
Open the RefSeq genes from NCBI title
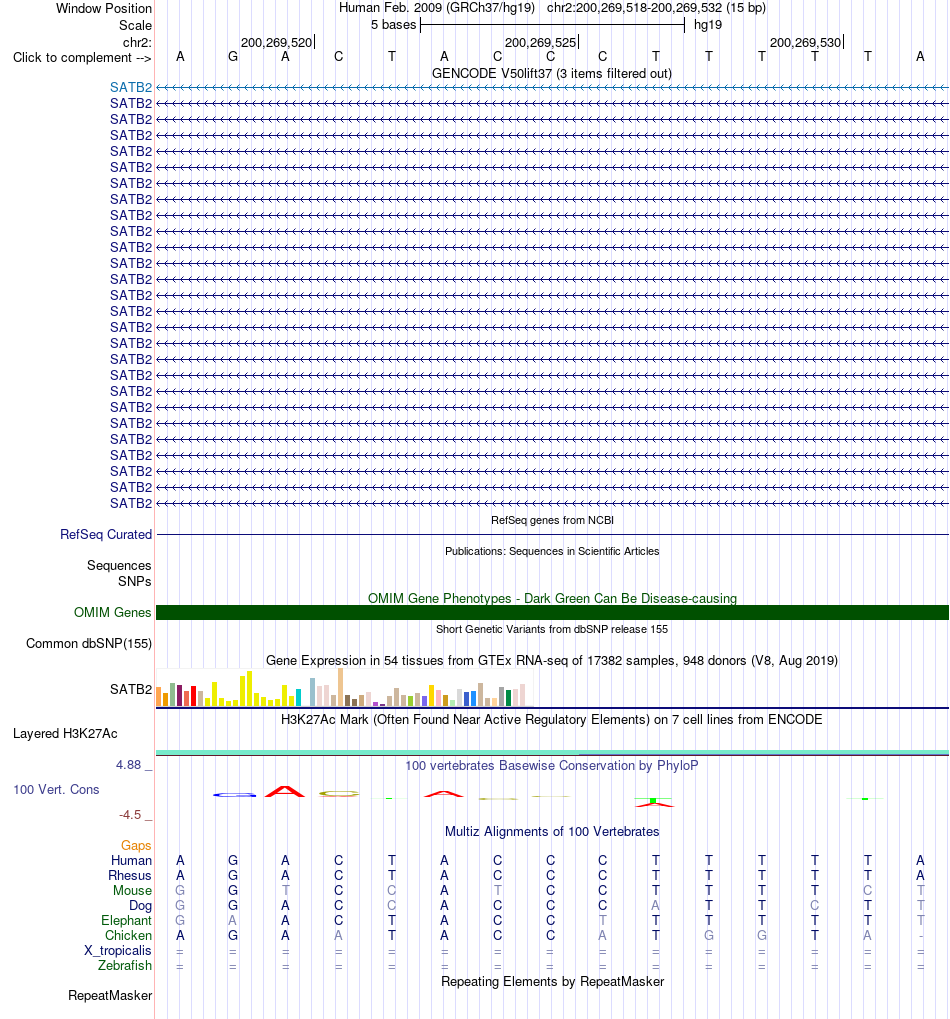click(x=552, y=520)
